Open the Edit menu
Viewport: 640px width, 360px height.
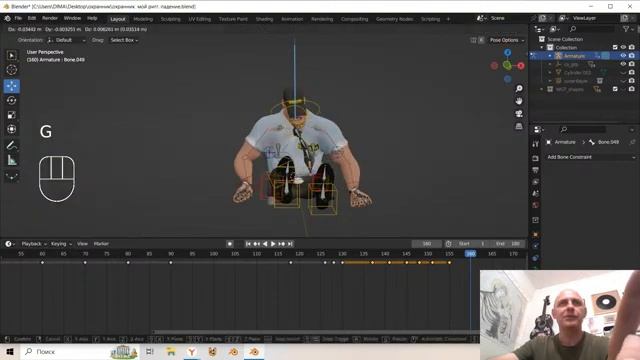tap(32, 18)
